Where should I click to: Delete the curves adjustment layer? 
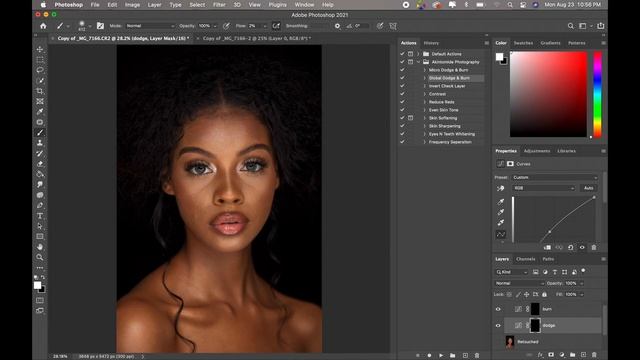pyautogui.click(x=594, y=247)
